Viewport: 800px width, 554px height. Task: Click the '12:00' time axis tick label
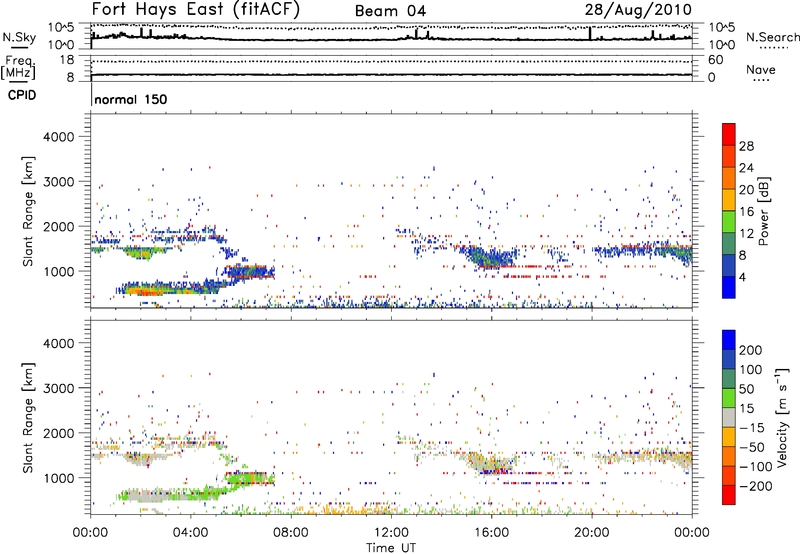point(391,533)
